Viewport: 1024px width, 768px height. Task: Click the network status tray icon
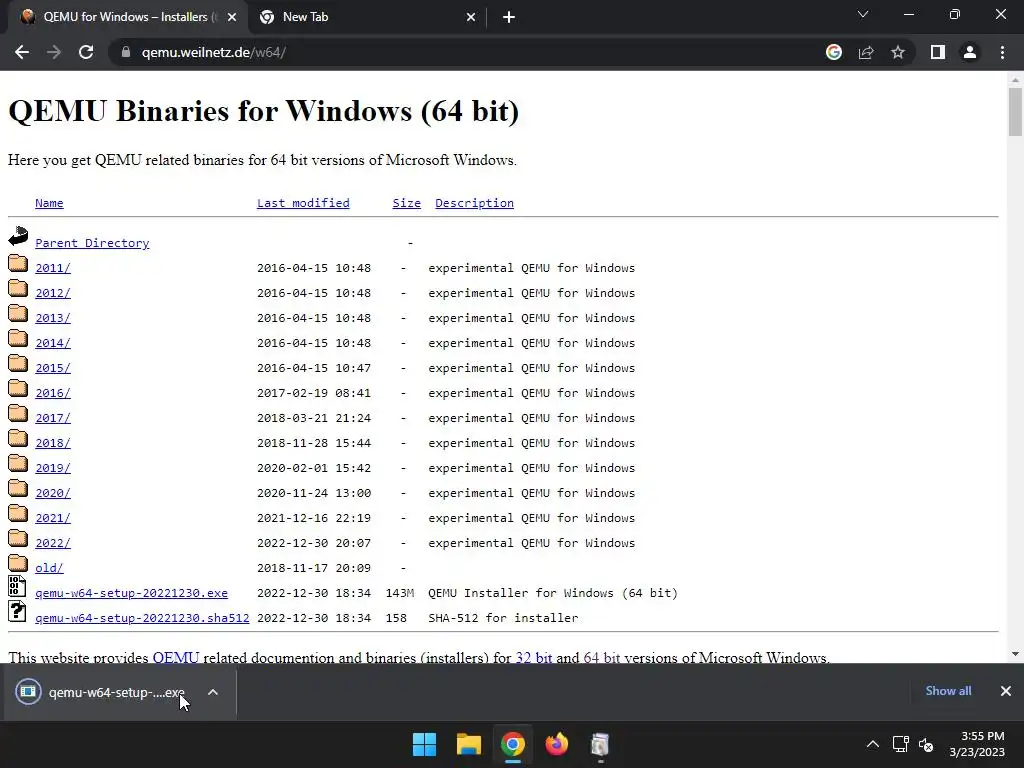pyautogui.click(x=901, y=744)
